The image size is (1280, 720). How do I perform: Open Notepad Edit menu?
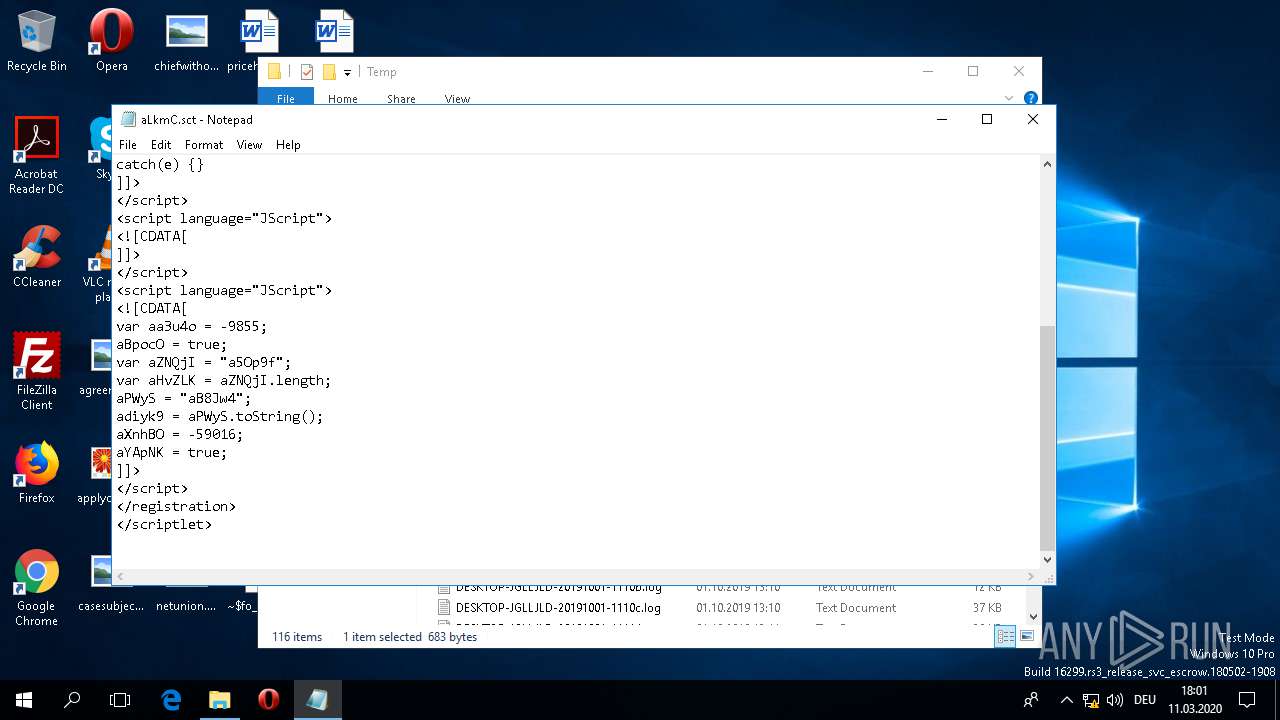coord(161,145)
